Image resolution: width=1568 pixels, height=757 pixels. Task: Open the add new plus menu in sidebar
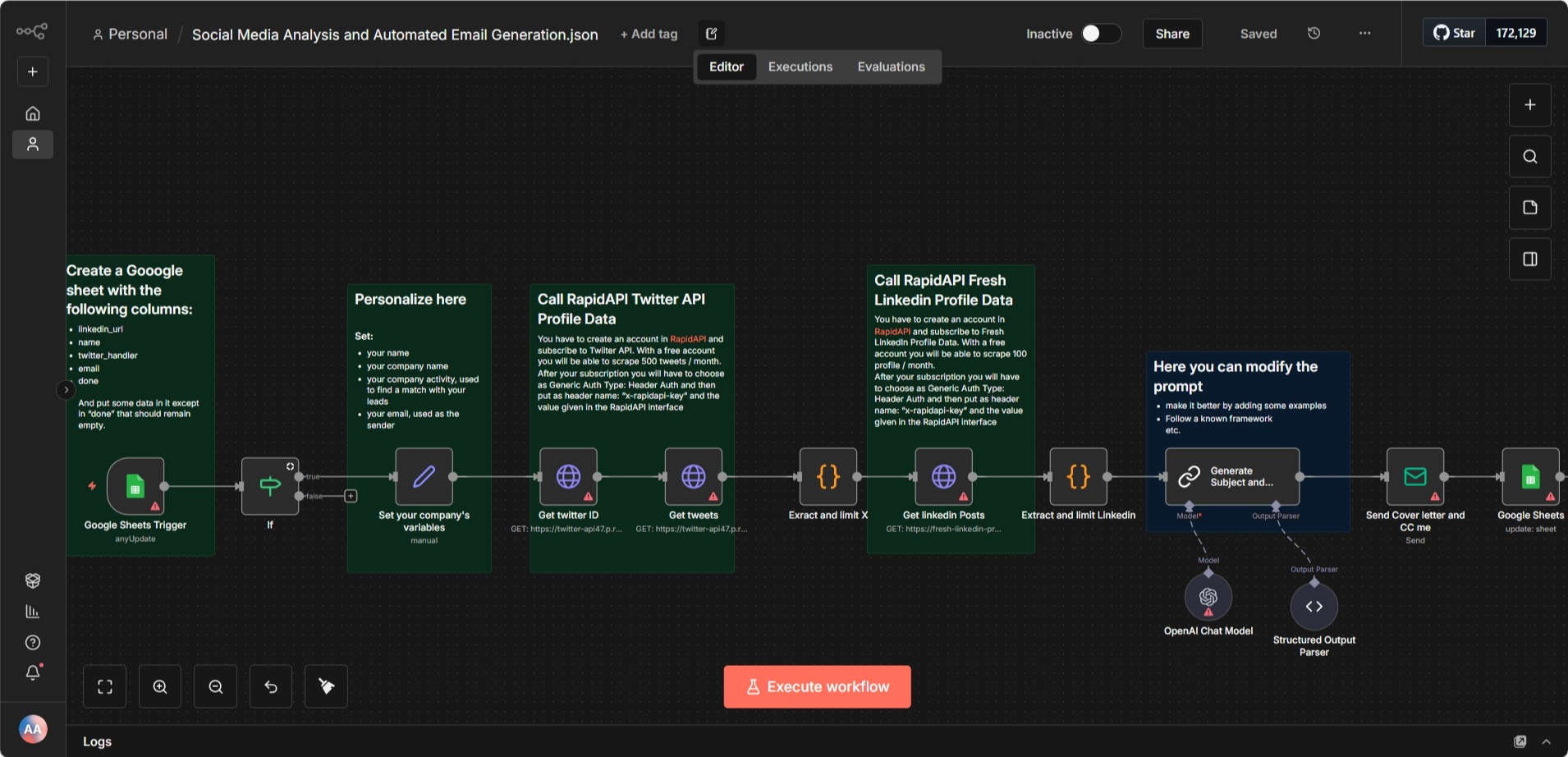point(33,71)
